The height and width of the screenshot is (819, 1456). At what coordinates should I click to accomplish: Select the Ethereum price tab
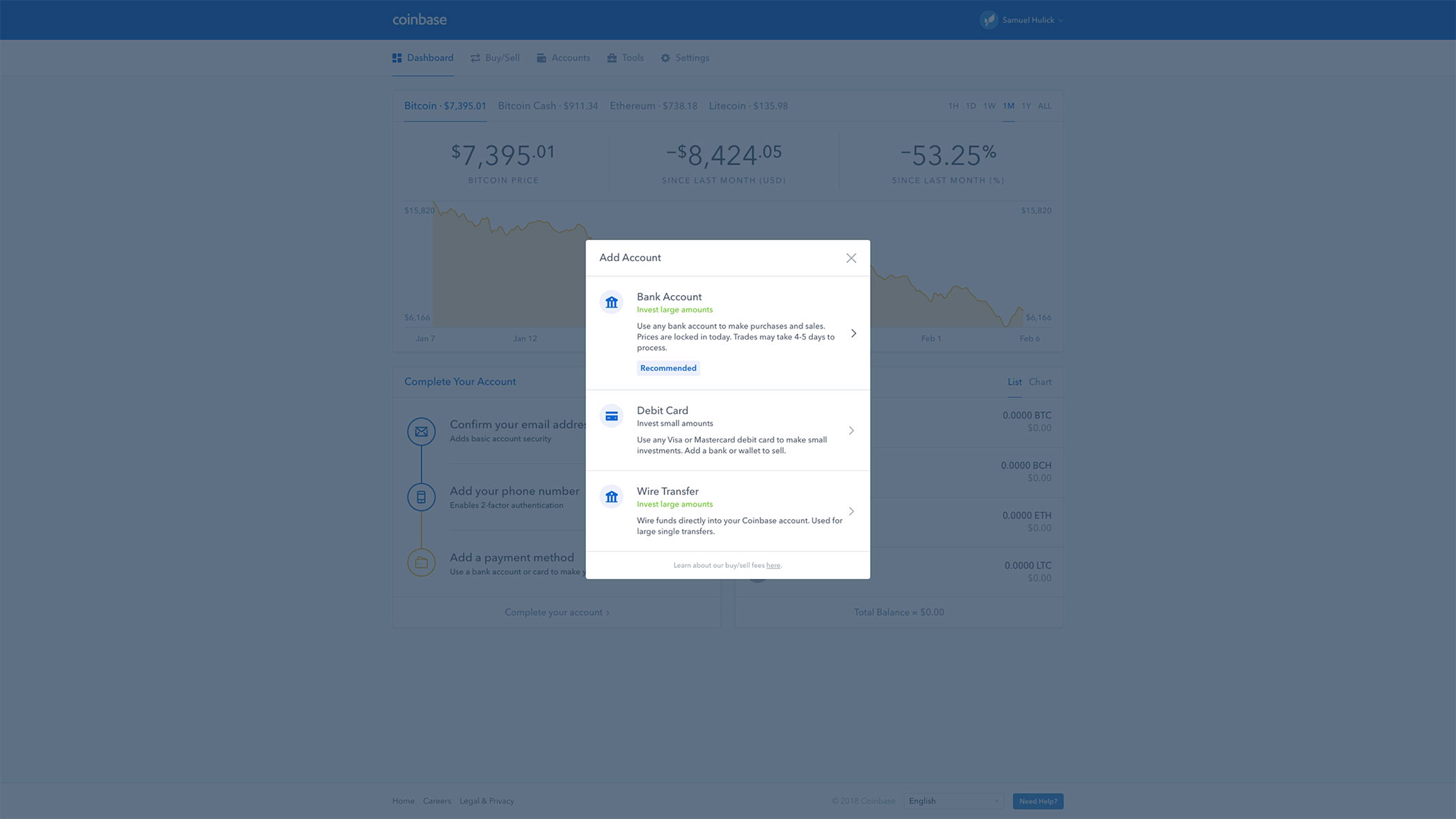[x=653, y=106]
